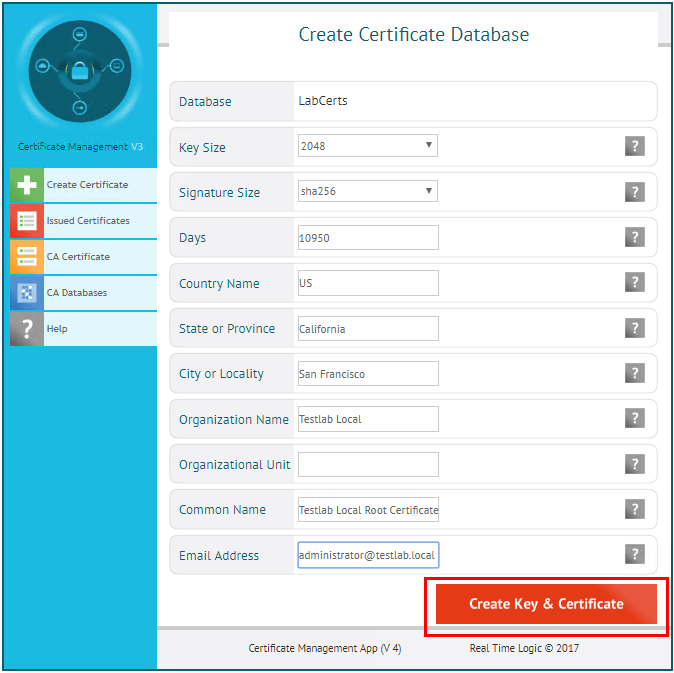Click the red Issued Certificates list icon
This screenshot has width=674, height=673.
(x=27, y=221)
